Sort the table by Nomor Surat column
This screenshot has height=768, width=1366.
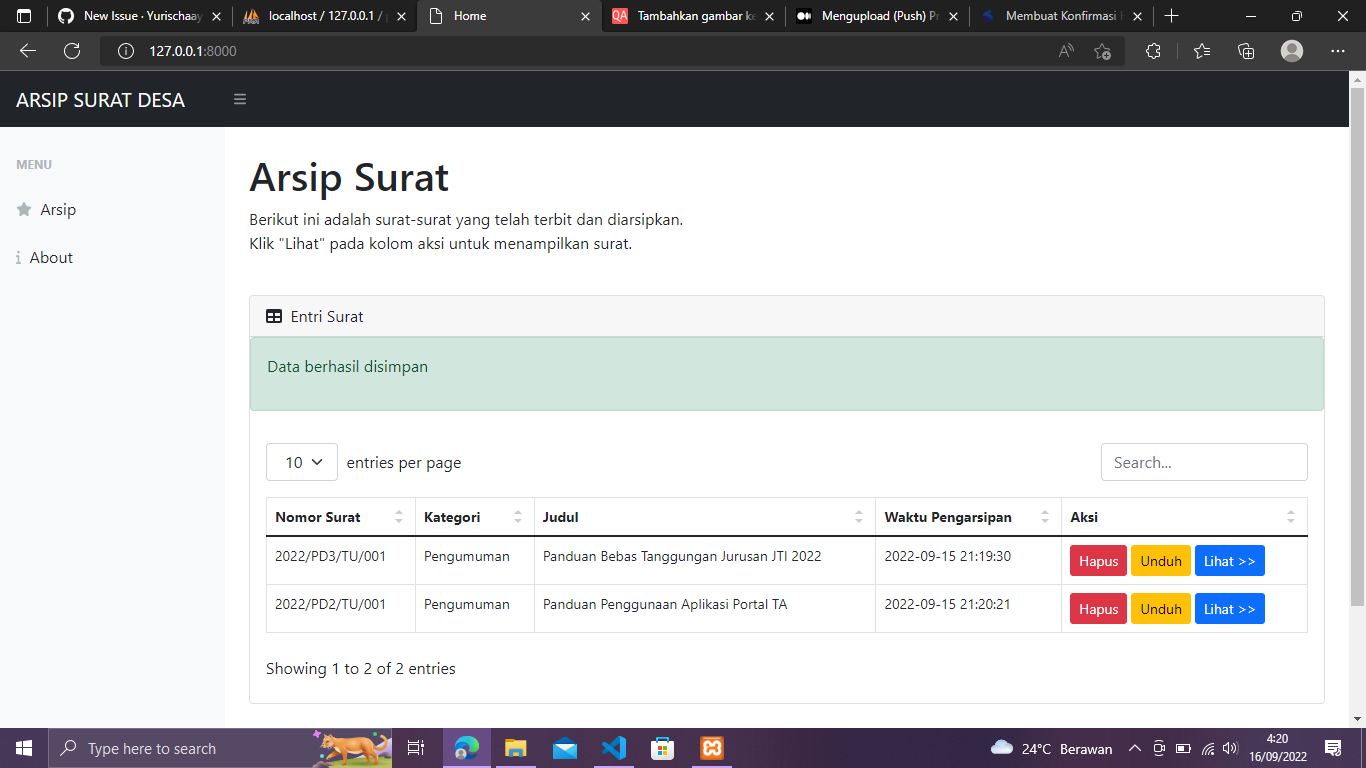coord(398,516)
